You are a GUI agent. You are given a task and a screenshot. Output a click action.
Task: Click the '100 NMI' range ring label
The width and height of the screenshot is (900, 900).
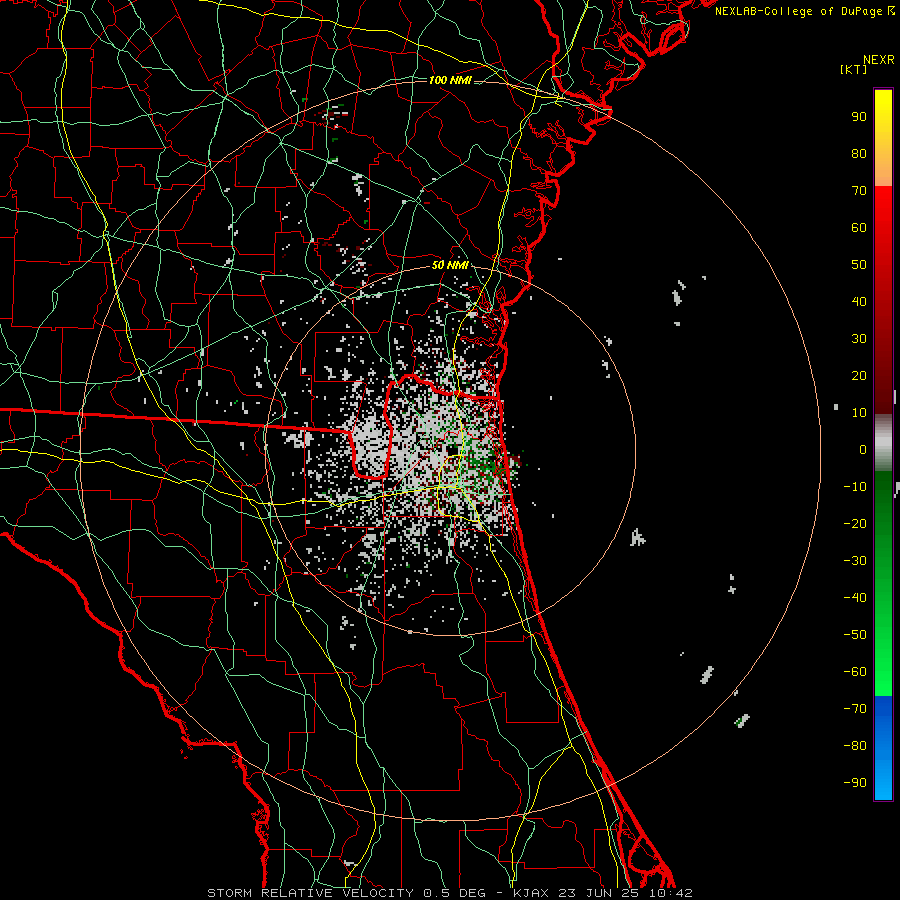point(450,80)
